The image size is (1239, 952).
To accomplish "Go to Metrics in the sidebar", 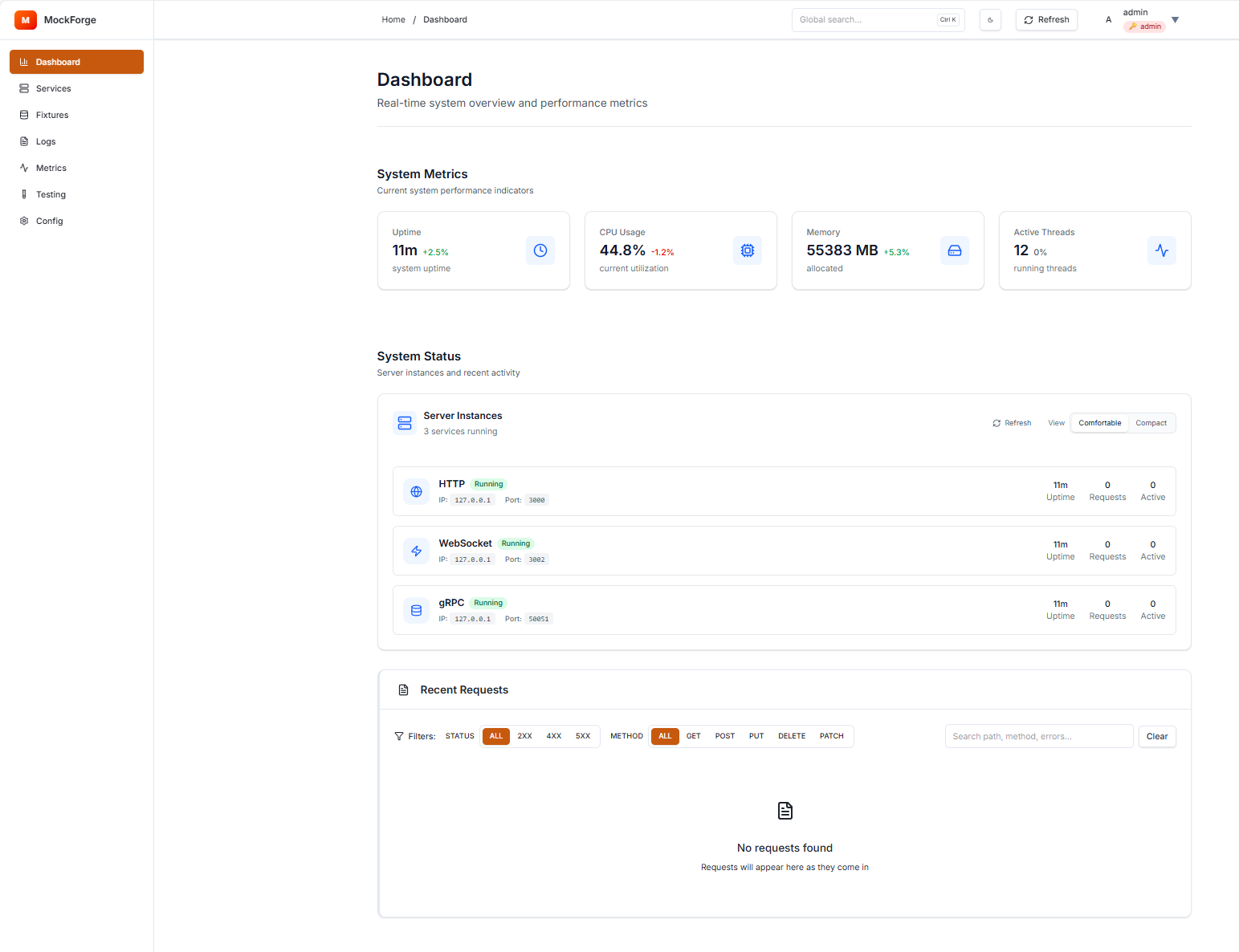I will click(51, 168).
